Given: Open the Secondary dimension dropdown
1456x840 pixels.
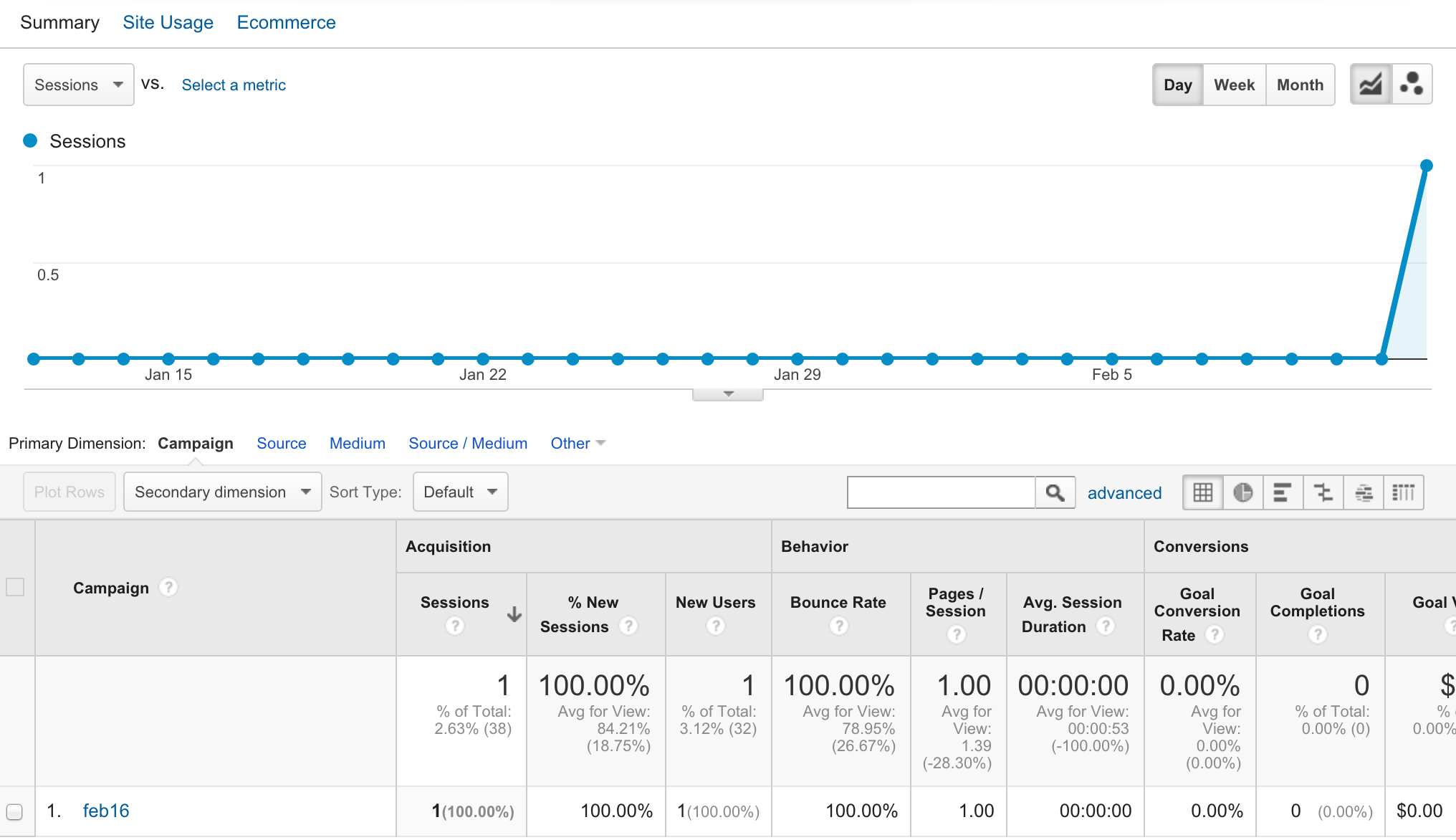Looking at the screenshot, I should coord(222,492).
